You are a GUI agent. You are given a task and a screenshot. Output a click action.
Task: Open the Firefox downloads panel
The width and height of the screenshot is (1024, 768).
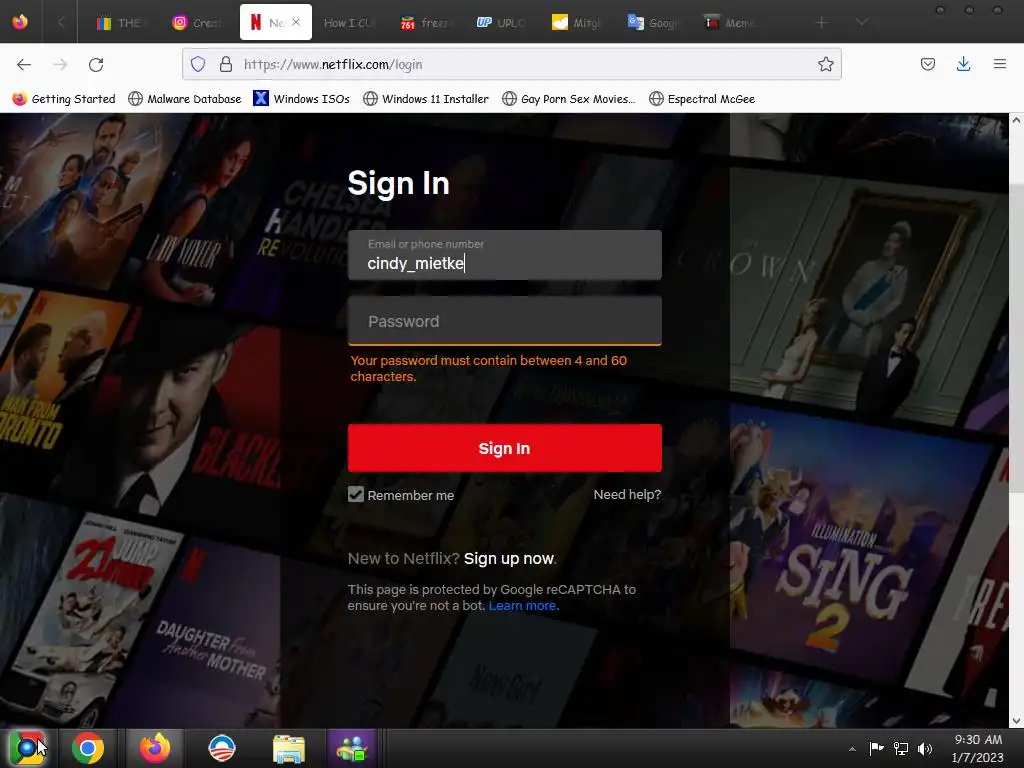963,64
